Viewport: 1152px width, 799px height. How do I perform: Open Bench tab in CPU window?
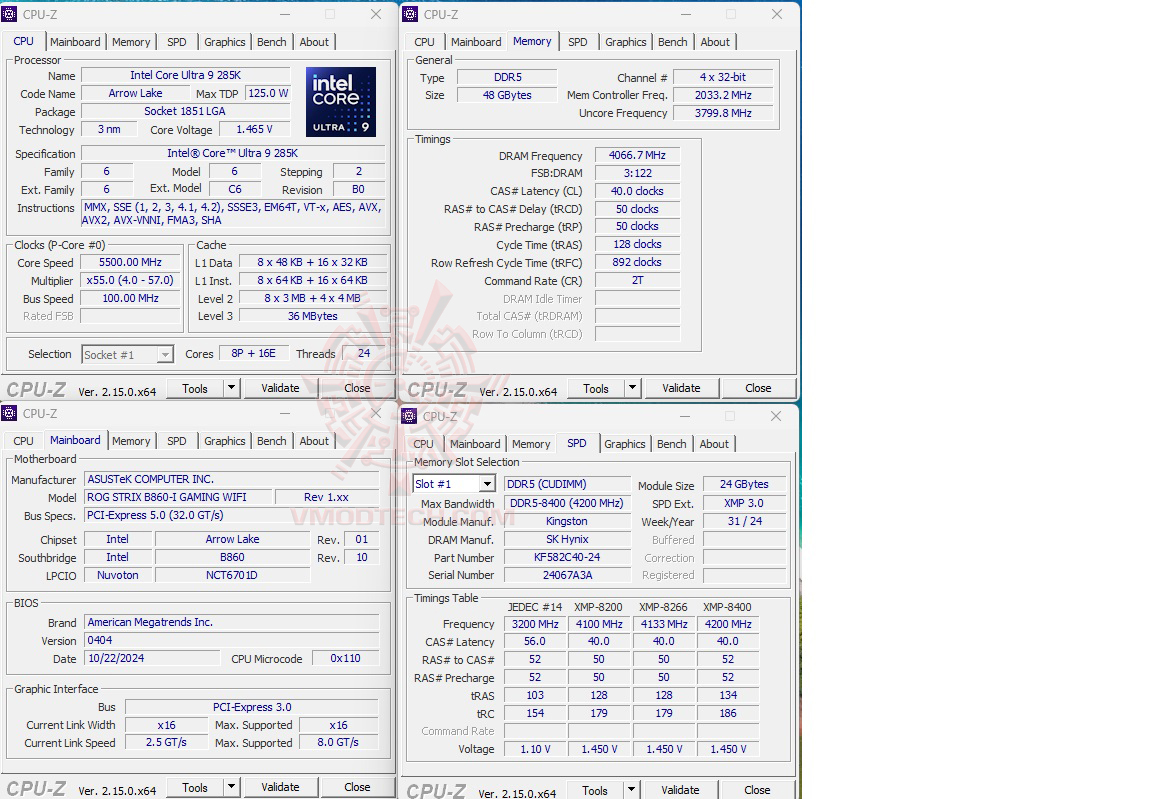(272, 42)
